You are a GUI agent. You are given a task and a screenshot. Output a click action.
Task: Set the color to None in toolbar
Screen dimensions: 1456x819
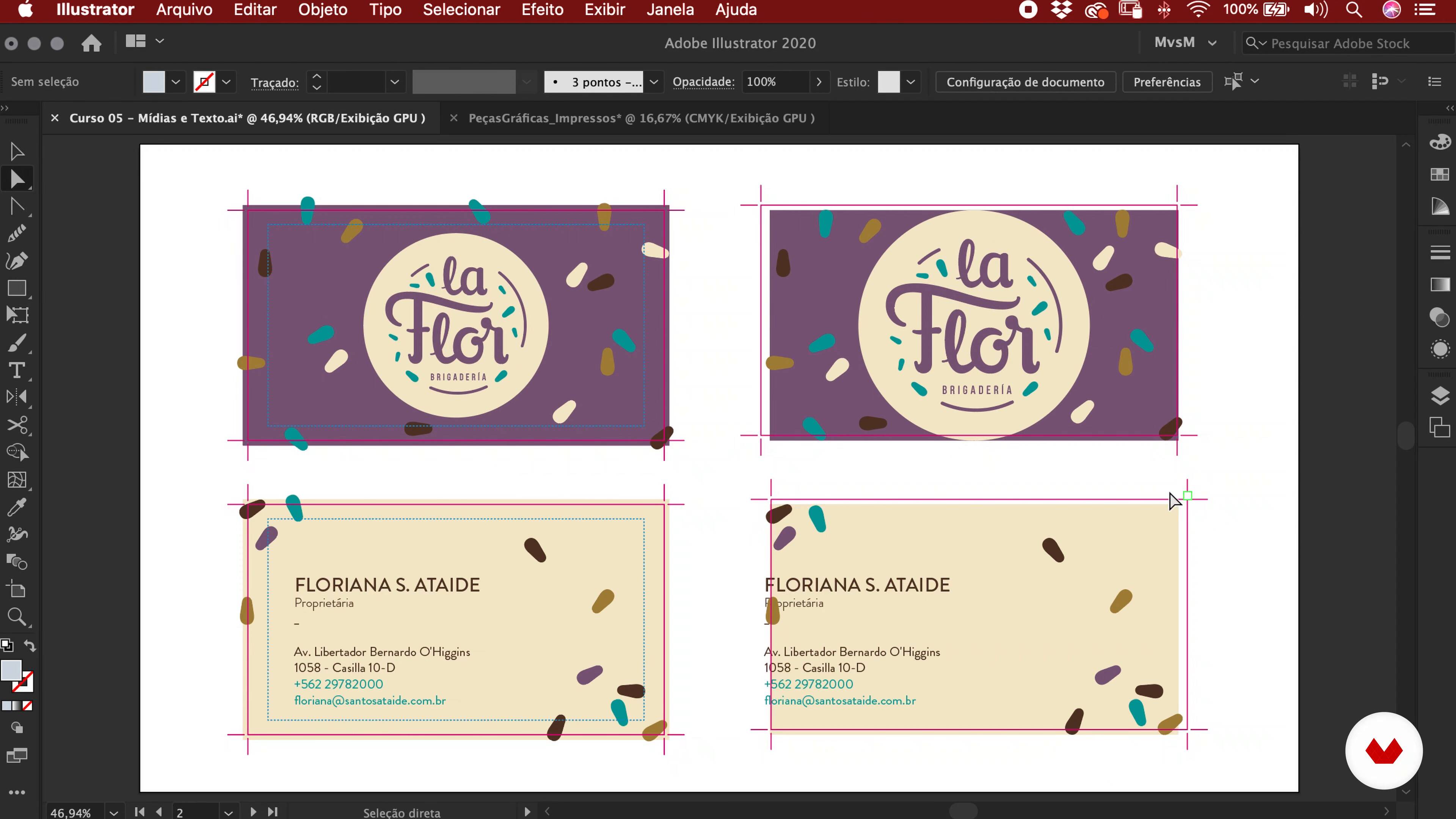pos(27,706)
